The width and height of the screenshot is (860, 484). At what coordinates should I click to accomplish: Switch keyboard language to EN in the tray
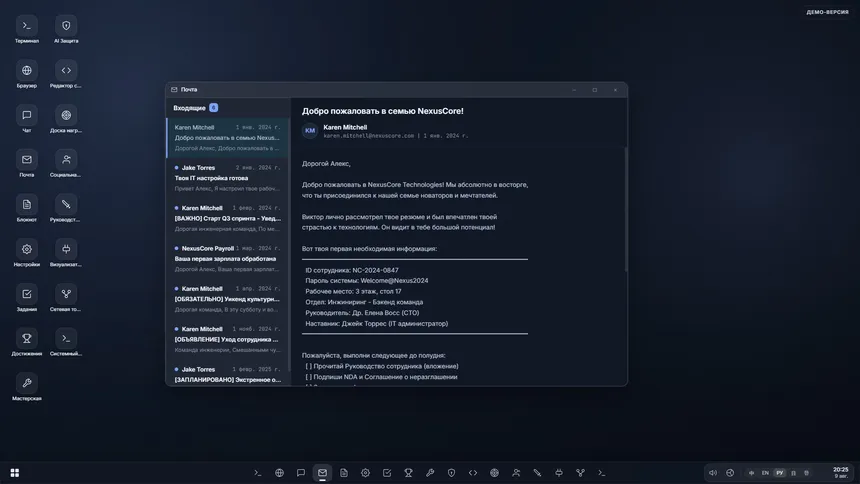click(x=765, y=472)
